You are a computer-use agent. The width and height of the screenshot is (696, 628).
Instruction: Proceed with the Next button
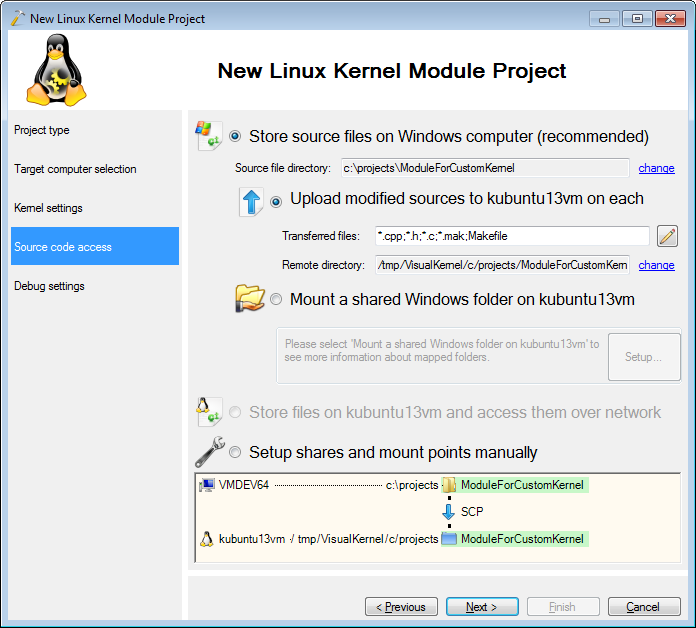tap(482, 606)
